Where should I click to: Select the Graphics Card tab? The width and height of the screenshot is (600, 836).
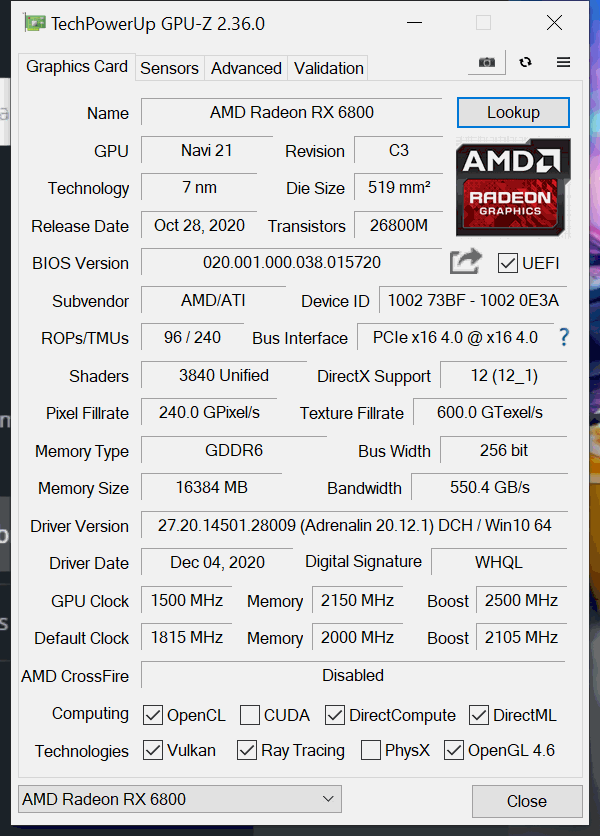click(x=77, y=67)
